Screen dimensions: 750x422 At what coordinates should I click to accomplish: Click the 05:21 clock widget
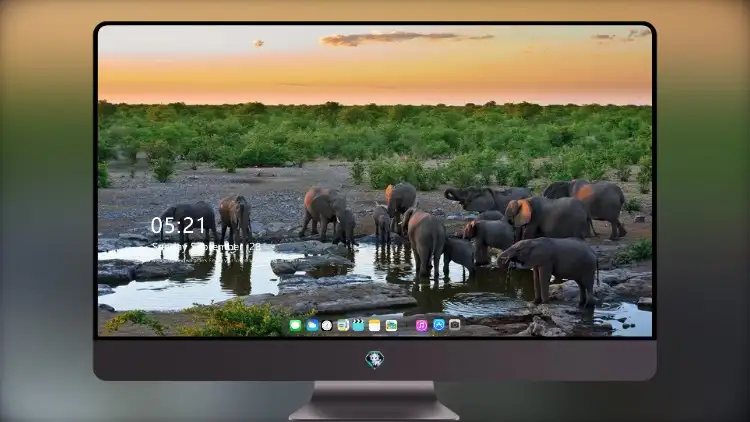click(x=178, y=225)
